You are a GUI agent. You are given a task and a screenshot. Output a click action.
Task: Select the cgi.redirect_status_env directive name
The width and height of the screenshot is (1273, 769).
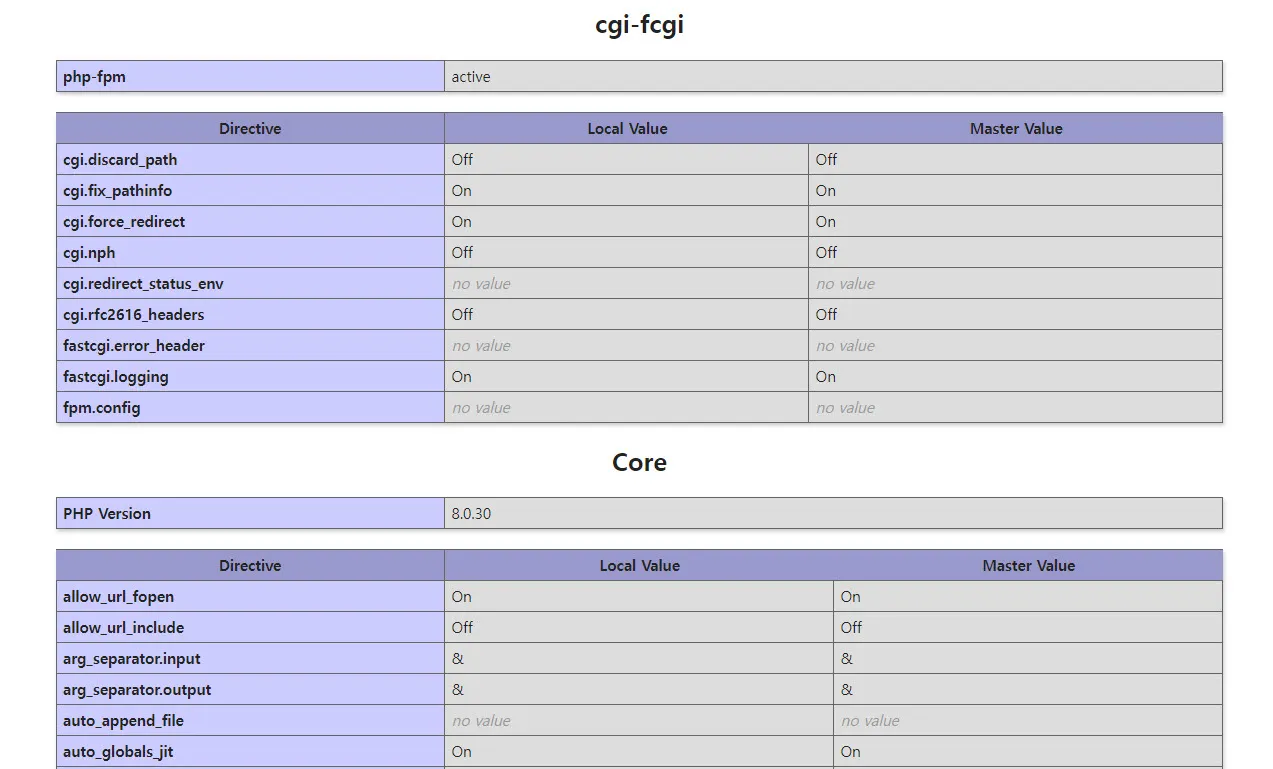click(x=143, y=284)
